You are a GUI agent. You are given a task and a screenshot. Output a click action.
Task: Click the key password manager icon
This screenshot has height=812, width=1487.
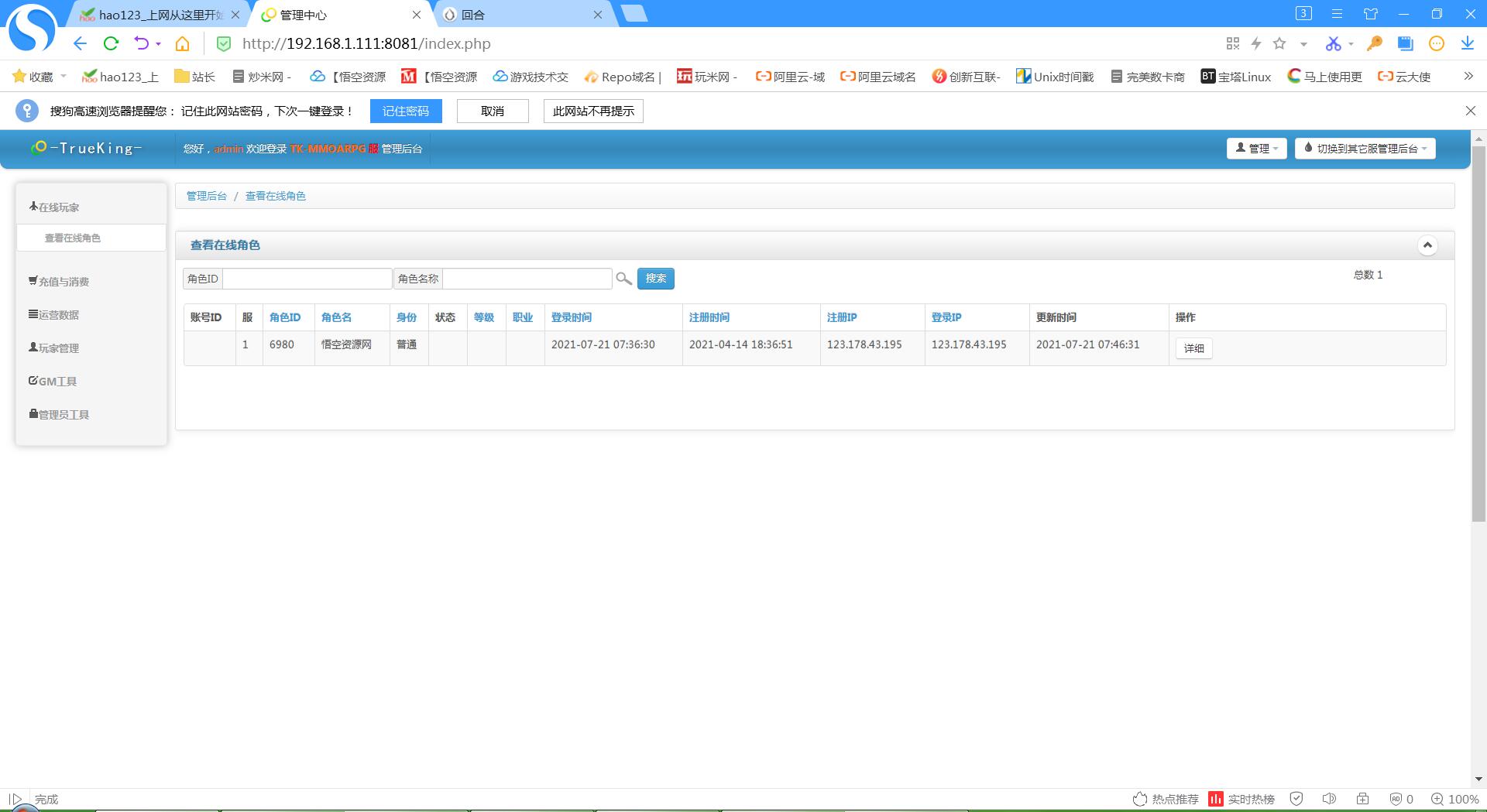1375,43
